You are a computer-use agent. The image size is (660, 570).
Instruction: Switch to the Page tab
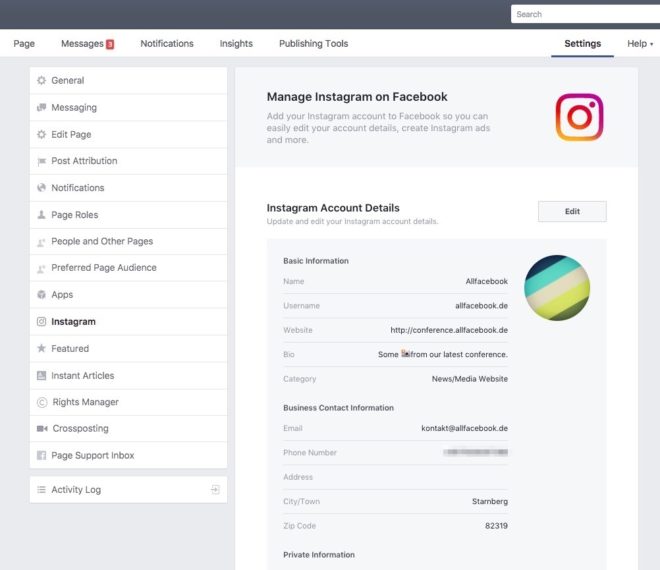tap(24, 43)
